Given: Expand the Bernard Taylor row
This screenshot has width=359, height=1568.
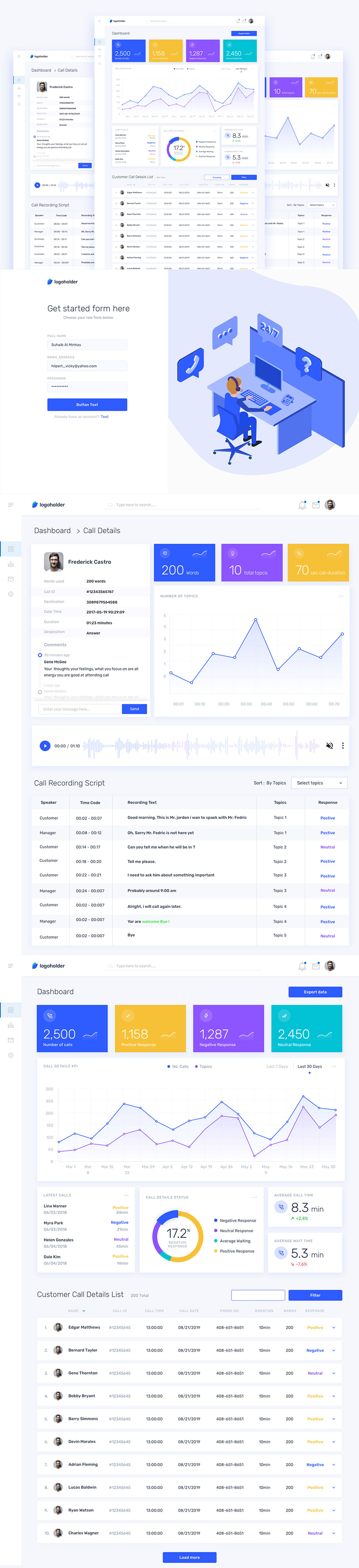Looking at the screenshot, I should 334,1351.
